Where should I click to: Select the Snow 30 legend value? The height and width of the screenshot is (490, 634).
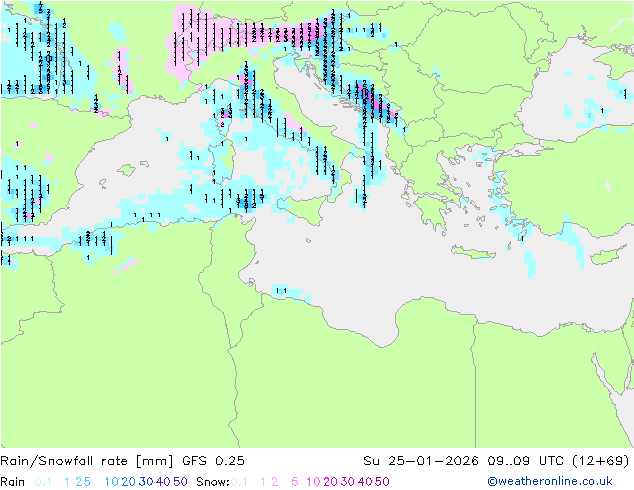tap(348, 482)
